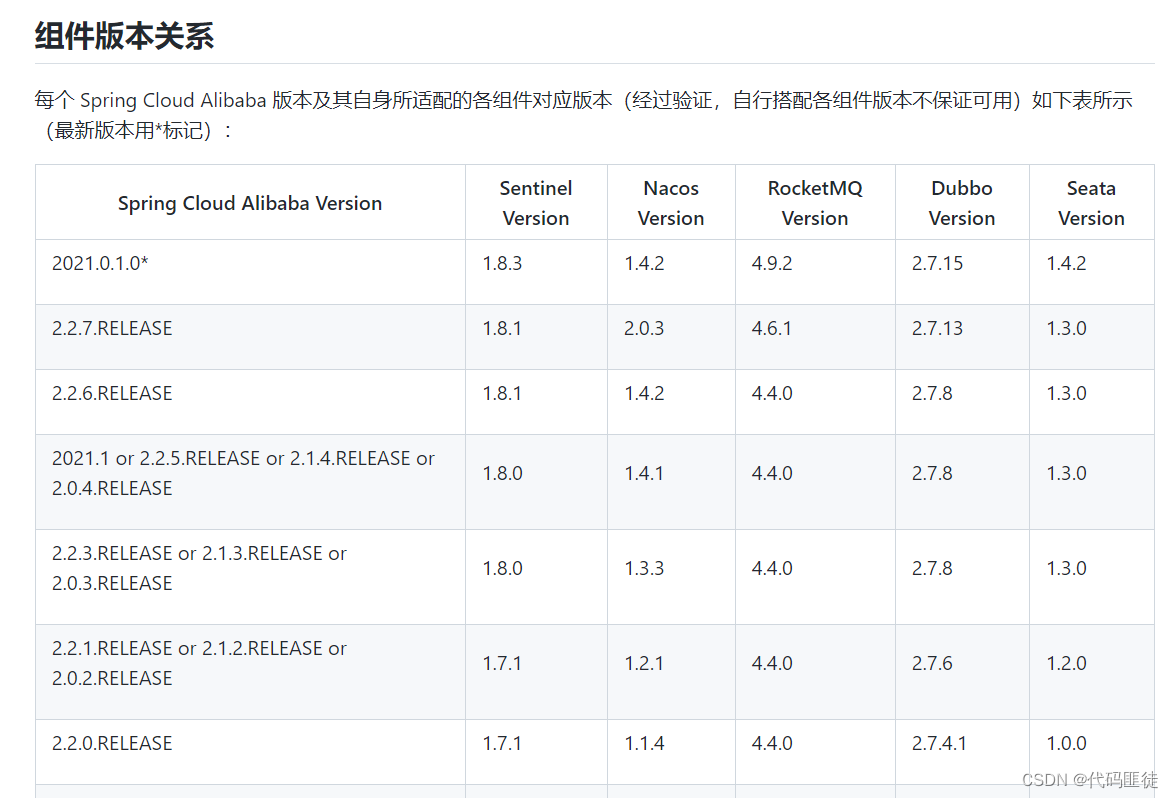
Task: Select Seata value 1.2.0
Action: pos(1067,663)
